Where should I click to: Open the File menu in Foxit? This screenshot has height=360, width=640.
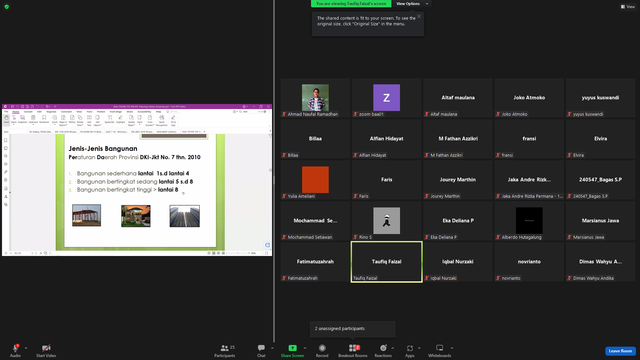coord(6,111)
